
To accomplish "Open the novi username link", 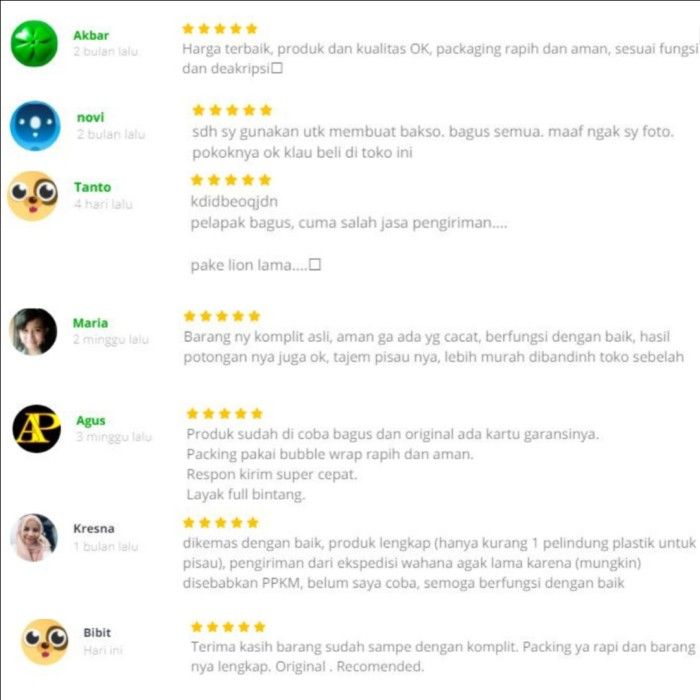I will point(91,117).
